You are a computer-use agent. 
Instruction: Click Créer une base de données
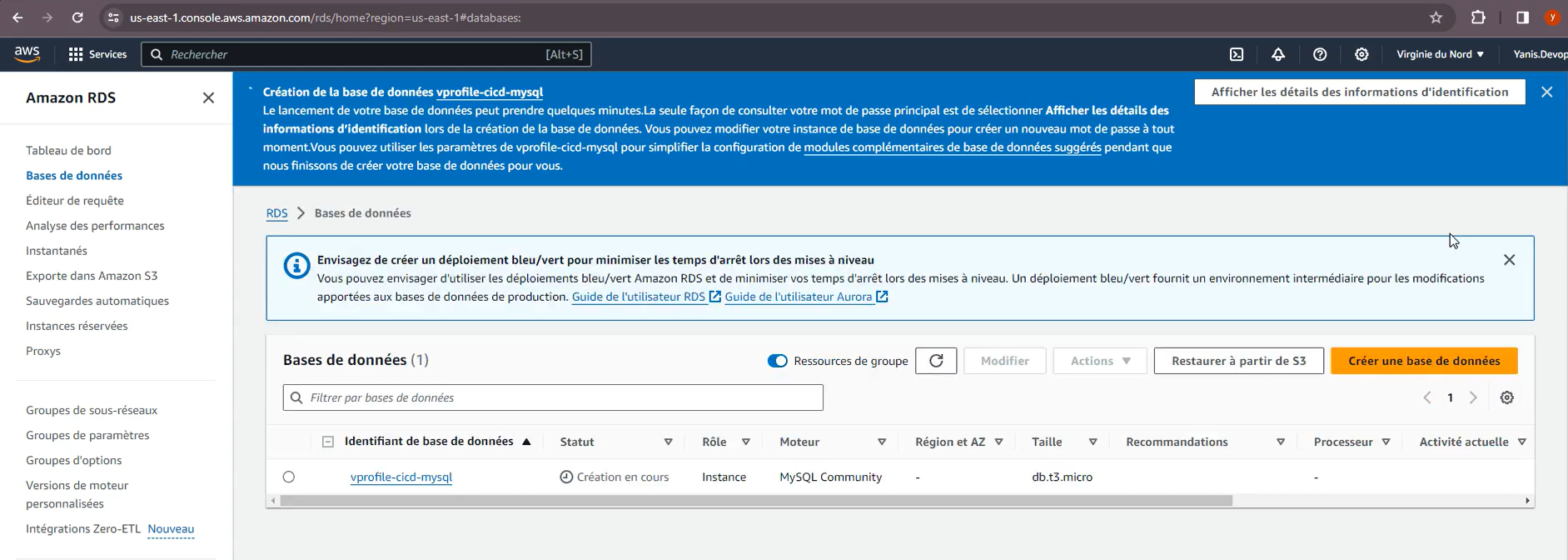[x=1424, y=361]
